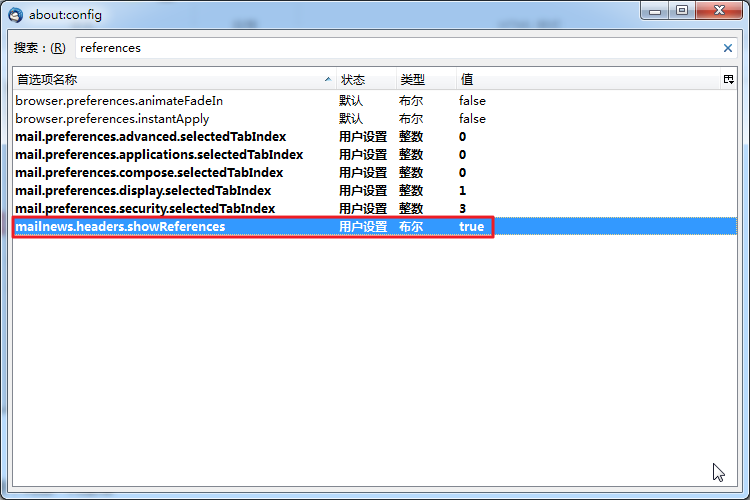Click 整数 type of compose.selectedTabIndex row
This screenshot has height=500, width=750.
(x=411, y=173)
